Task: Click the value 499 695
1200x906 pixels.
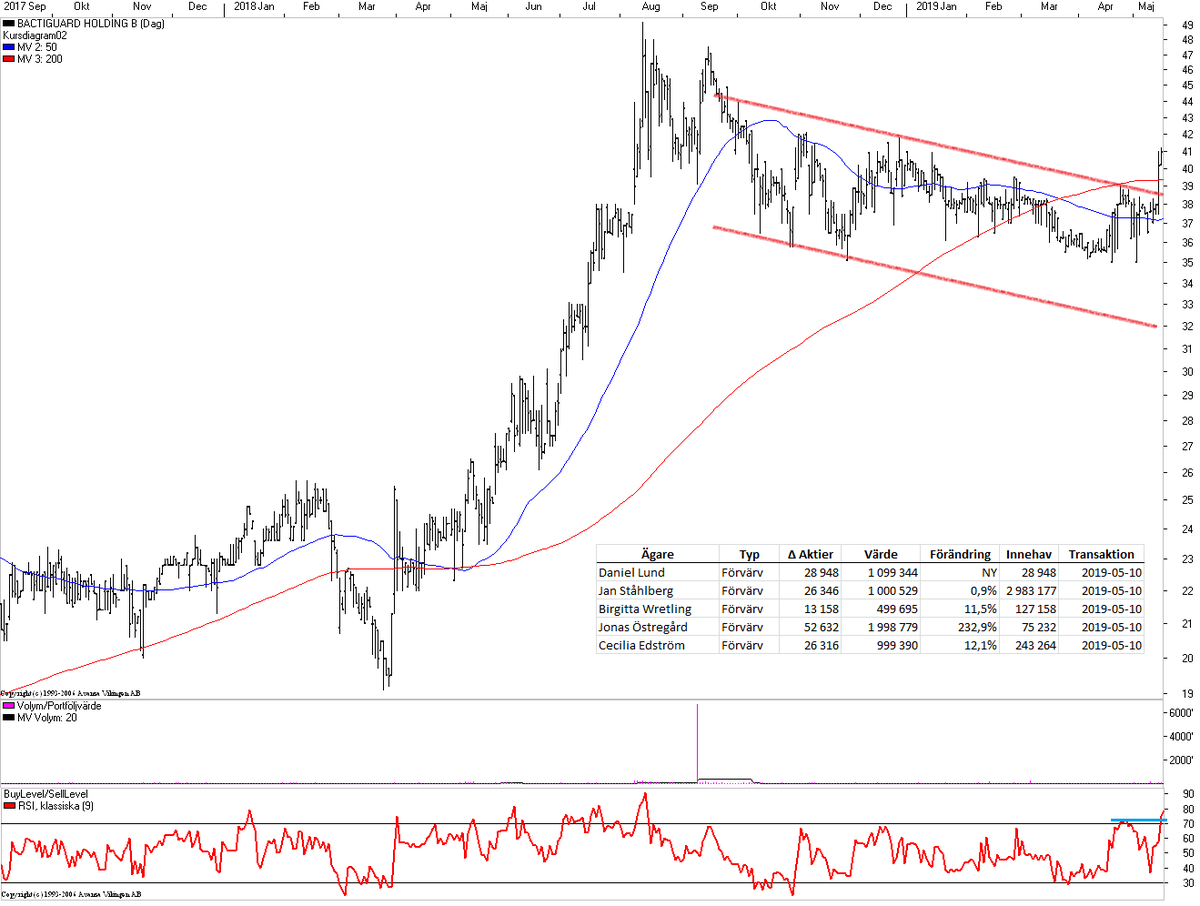Action: click(x=895, y=609)
